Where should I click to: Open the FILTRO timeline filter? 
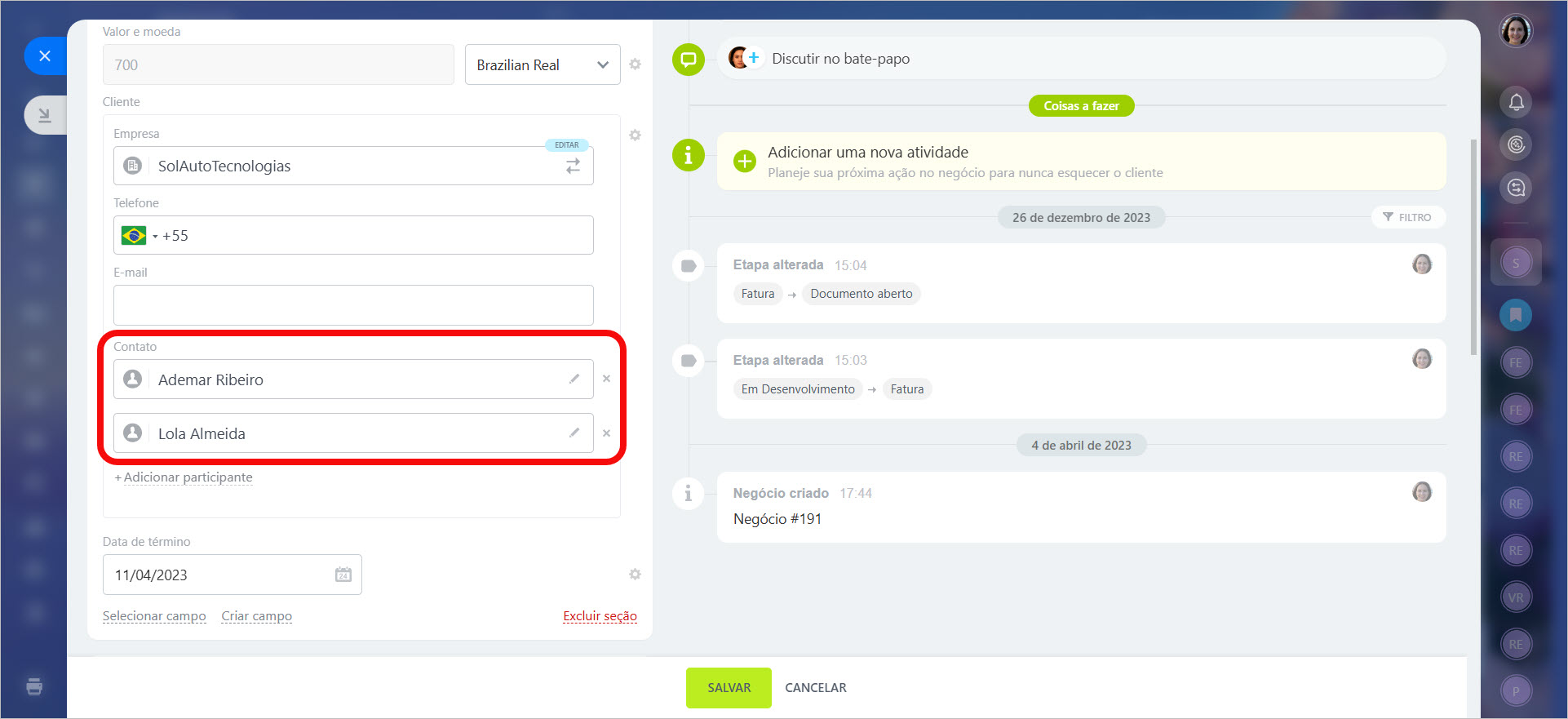[1408, 217]
